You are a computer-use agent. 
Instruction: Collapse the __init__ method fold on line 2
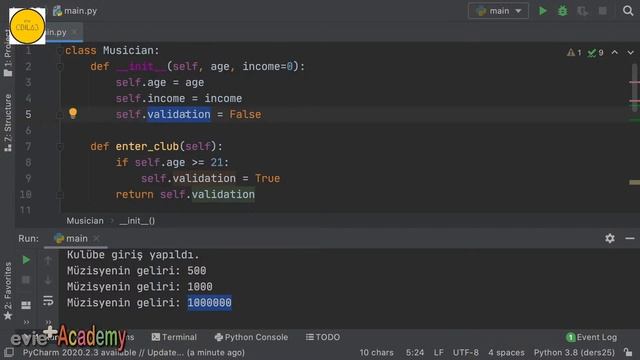[x=60, y=67]
